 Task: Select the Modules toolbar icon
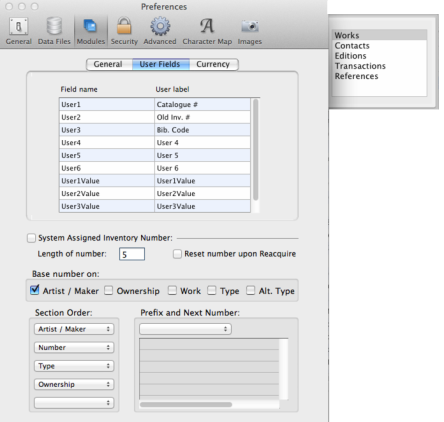point(91,31)
